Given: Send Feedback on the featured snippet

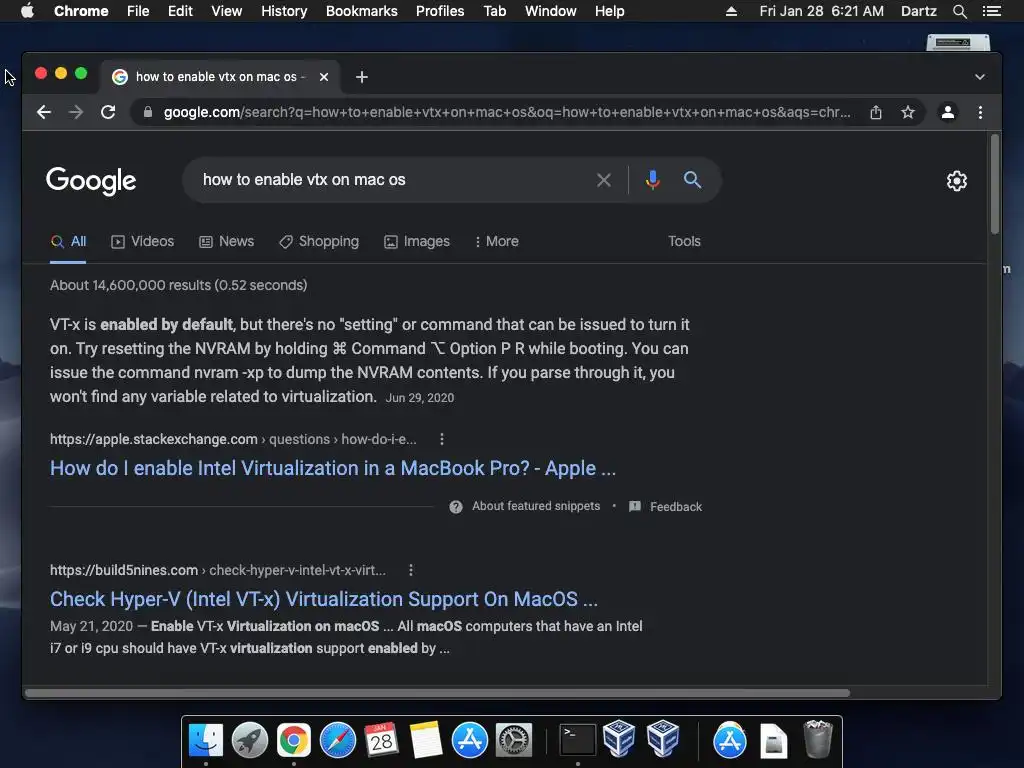Looking at the screenshot, I should pos(665,507).
